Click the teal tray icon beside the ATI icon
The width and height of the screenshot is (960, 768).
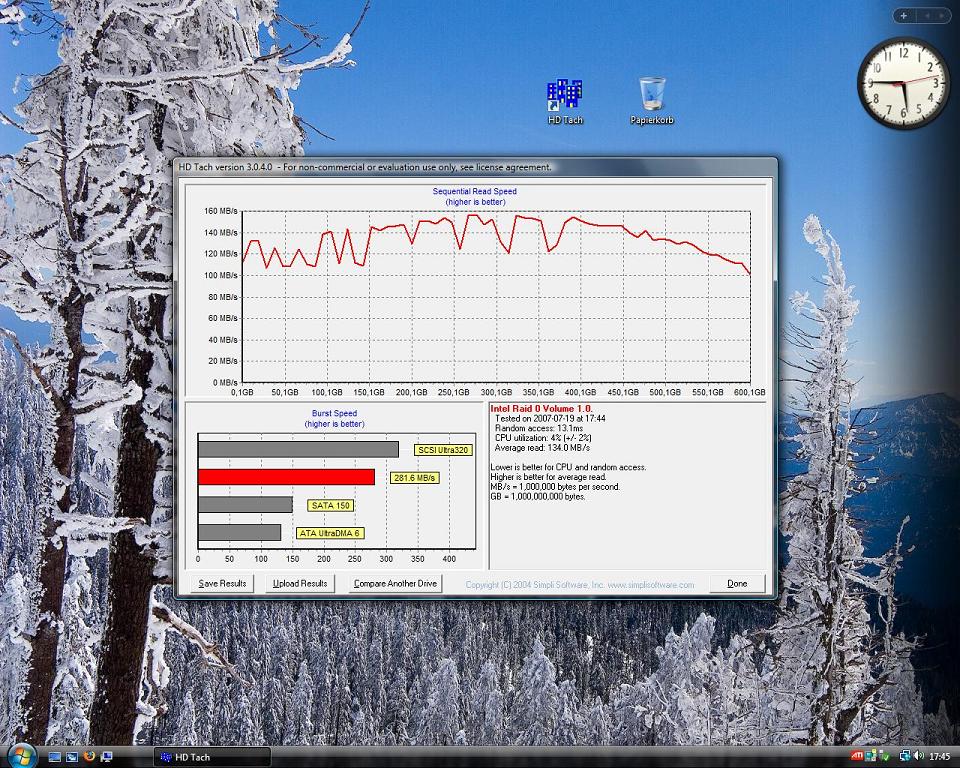(x=871, y=756)
